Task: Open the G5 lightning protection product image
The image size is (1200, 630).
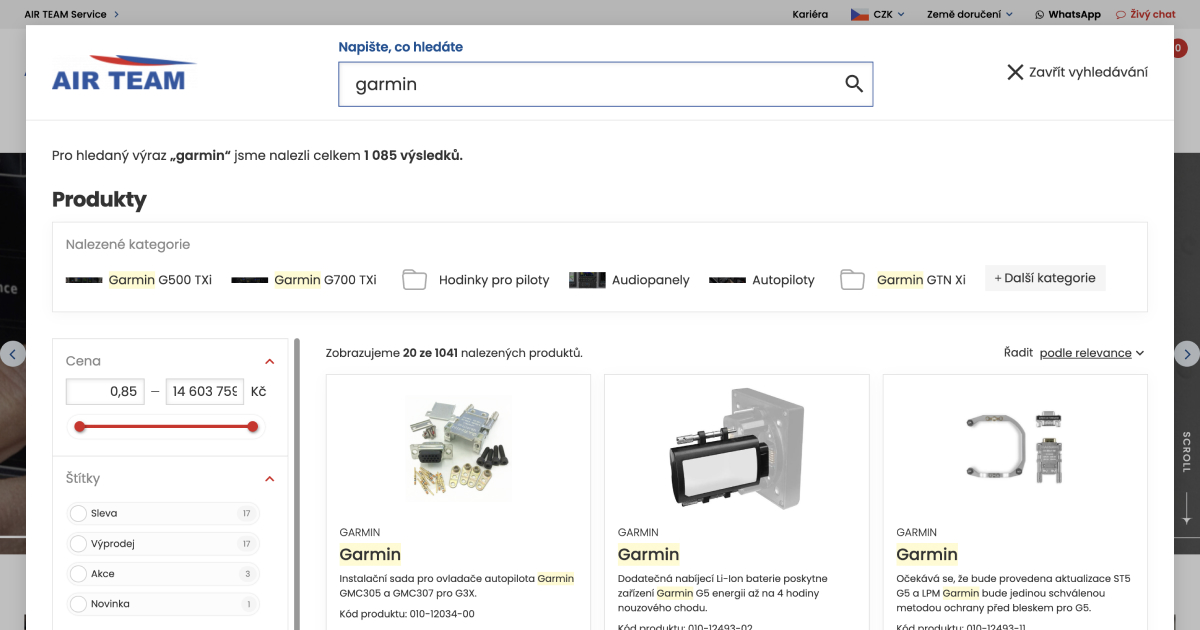Action: click(x=1015, y=448)
